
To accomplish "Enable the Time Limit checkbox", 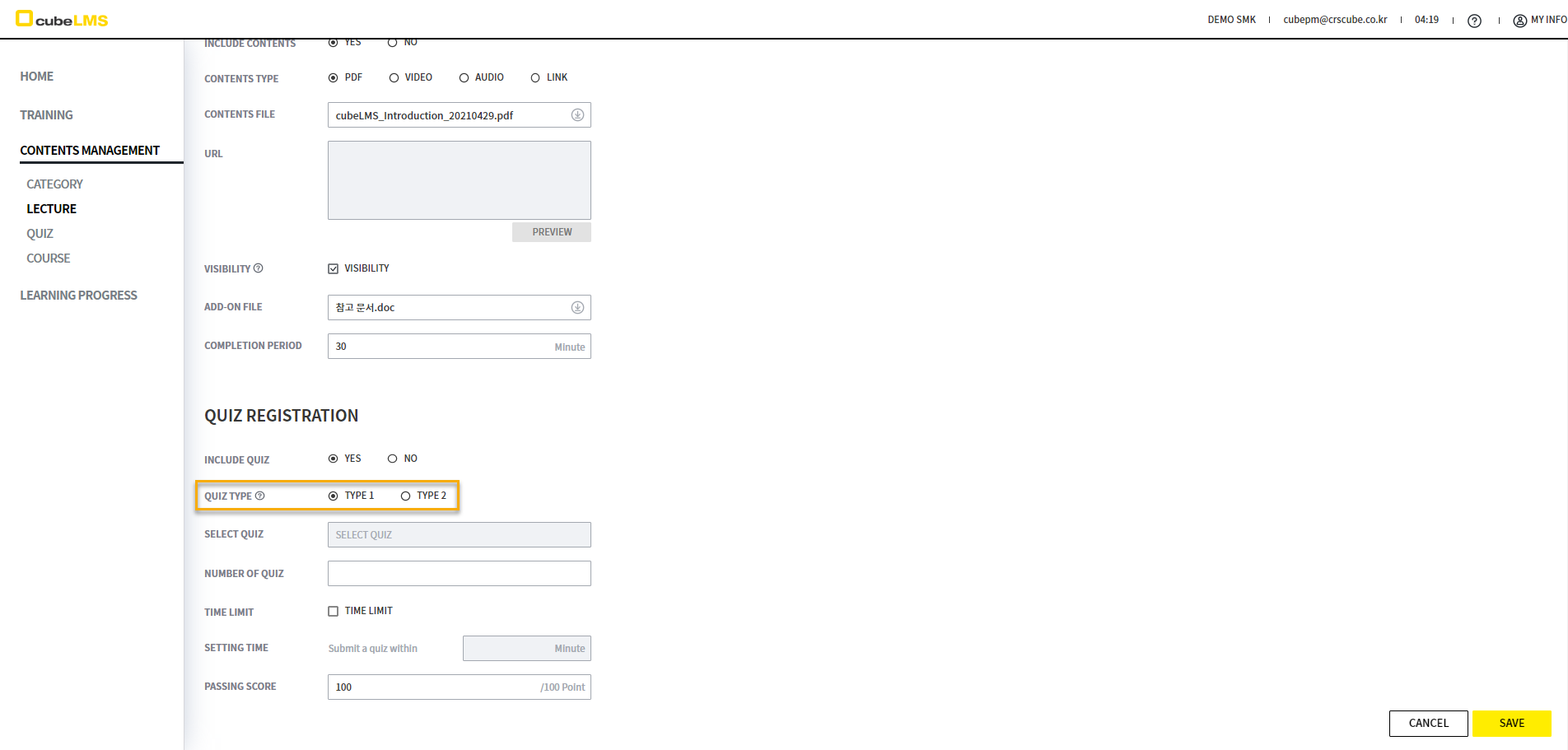I will 334,612.
